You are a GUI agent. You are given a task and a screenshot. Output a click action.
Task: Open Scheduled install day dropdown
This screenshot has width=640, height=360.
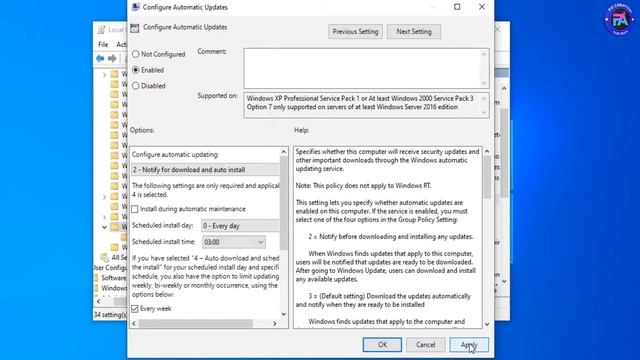pyautogui.click(x=240, y=225)
